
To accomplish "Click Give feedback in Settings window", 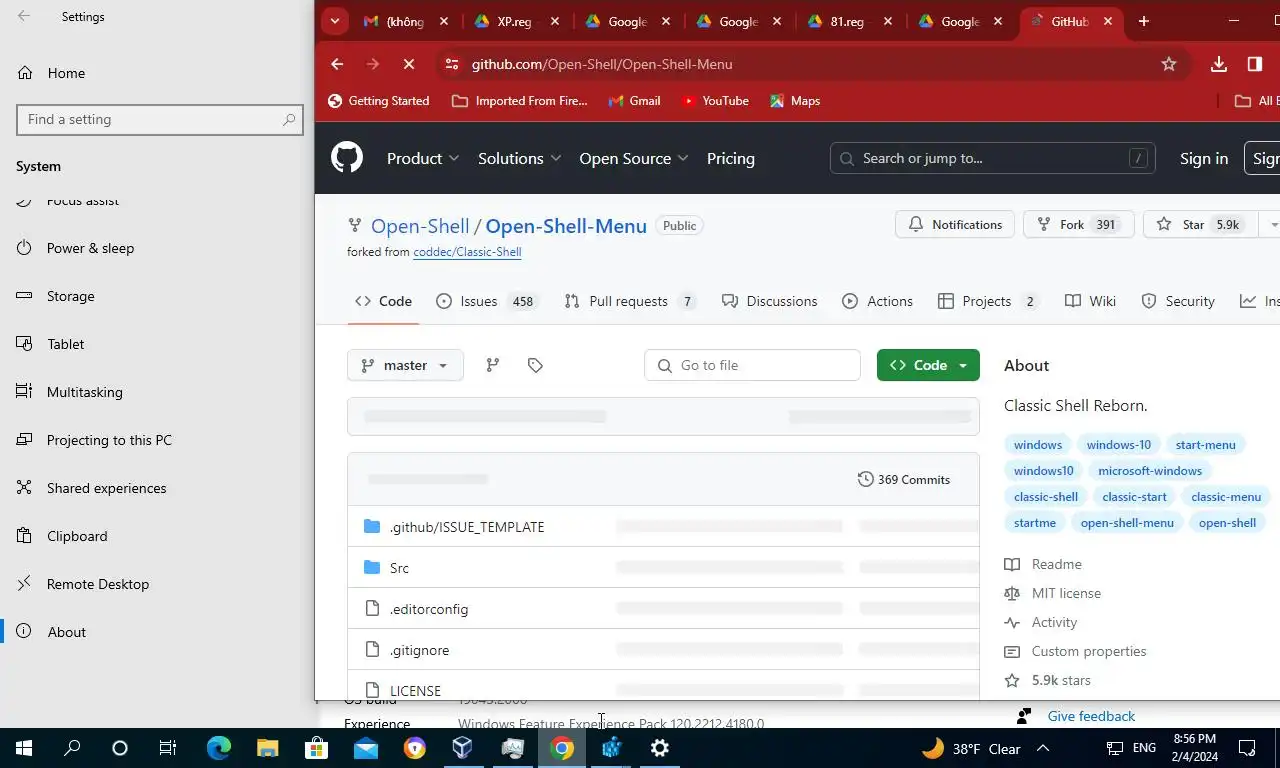I will [x=1091, y=716].
